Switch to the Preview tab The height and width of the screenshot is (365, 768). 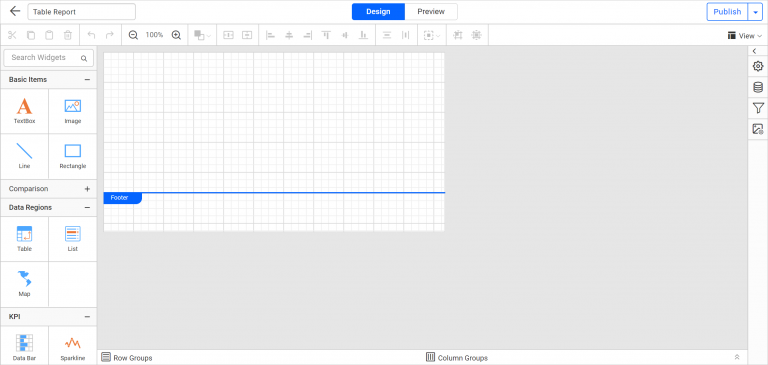pos(431,12)
